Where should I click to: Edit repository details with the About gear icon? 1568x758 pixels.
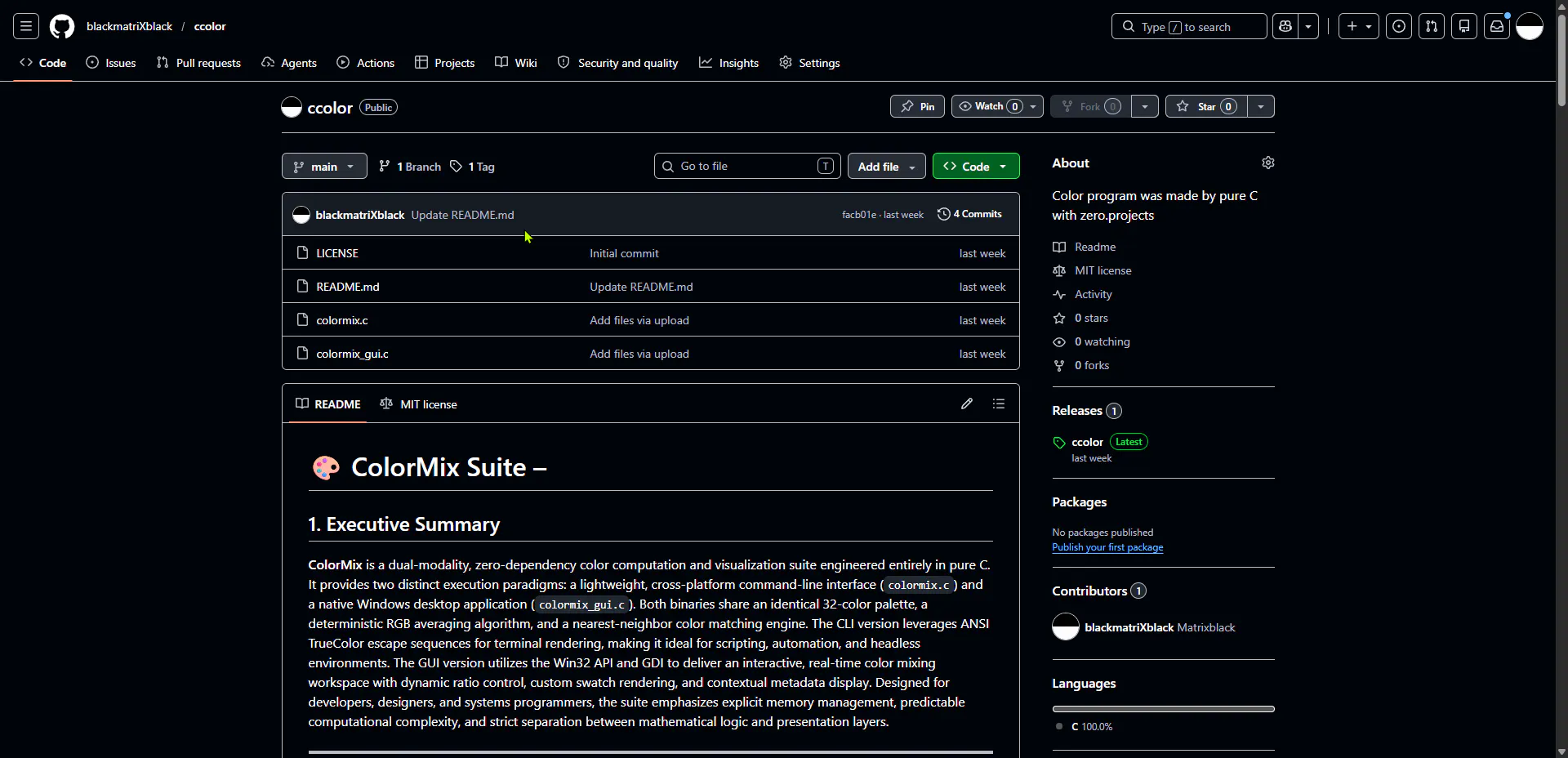point(1268,163)
